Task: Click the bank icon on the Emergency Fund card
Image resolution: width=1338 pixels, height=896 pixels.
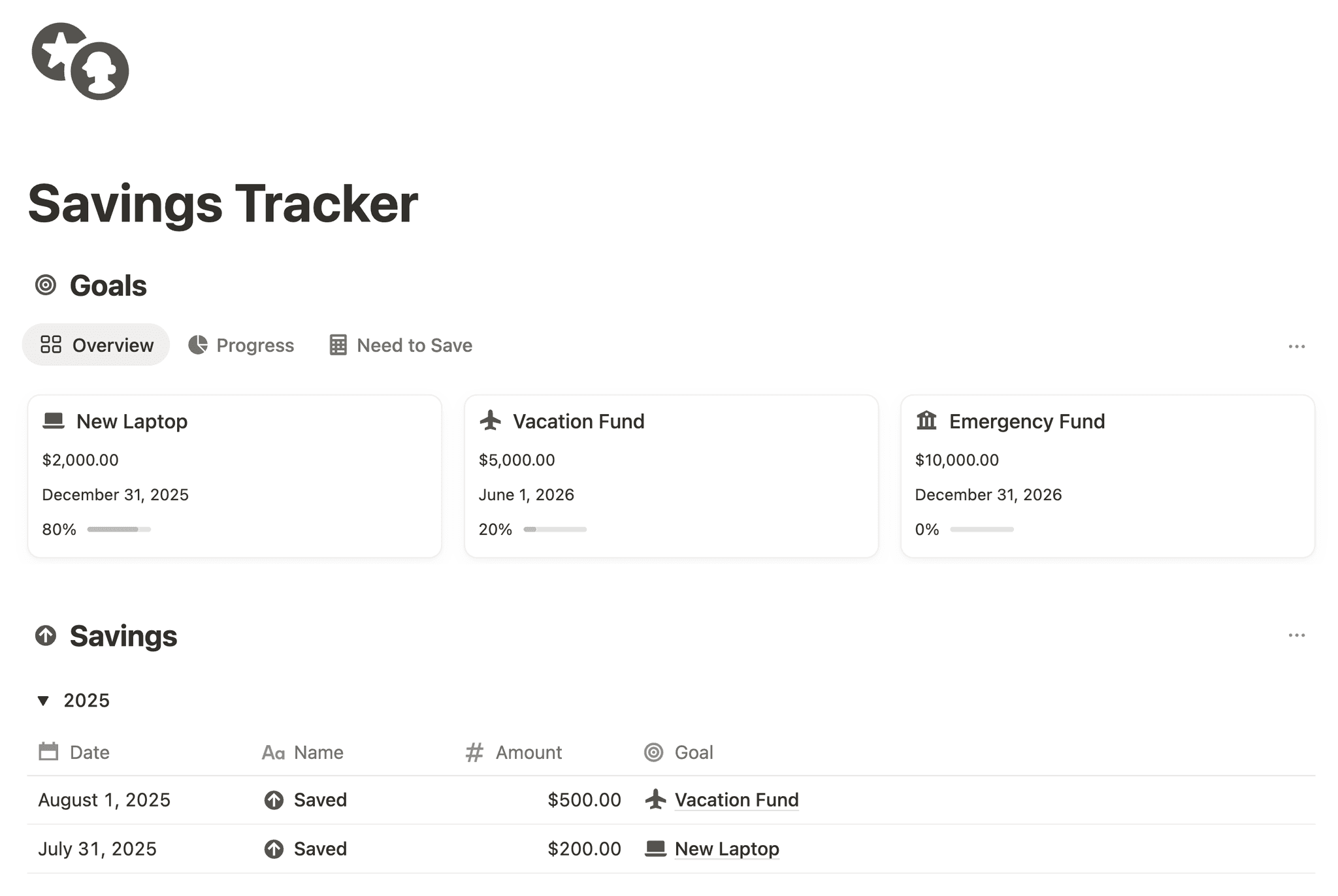Action: pyautogui.click(x=925, y=421)
